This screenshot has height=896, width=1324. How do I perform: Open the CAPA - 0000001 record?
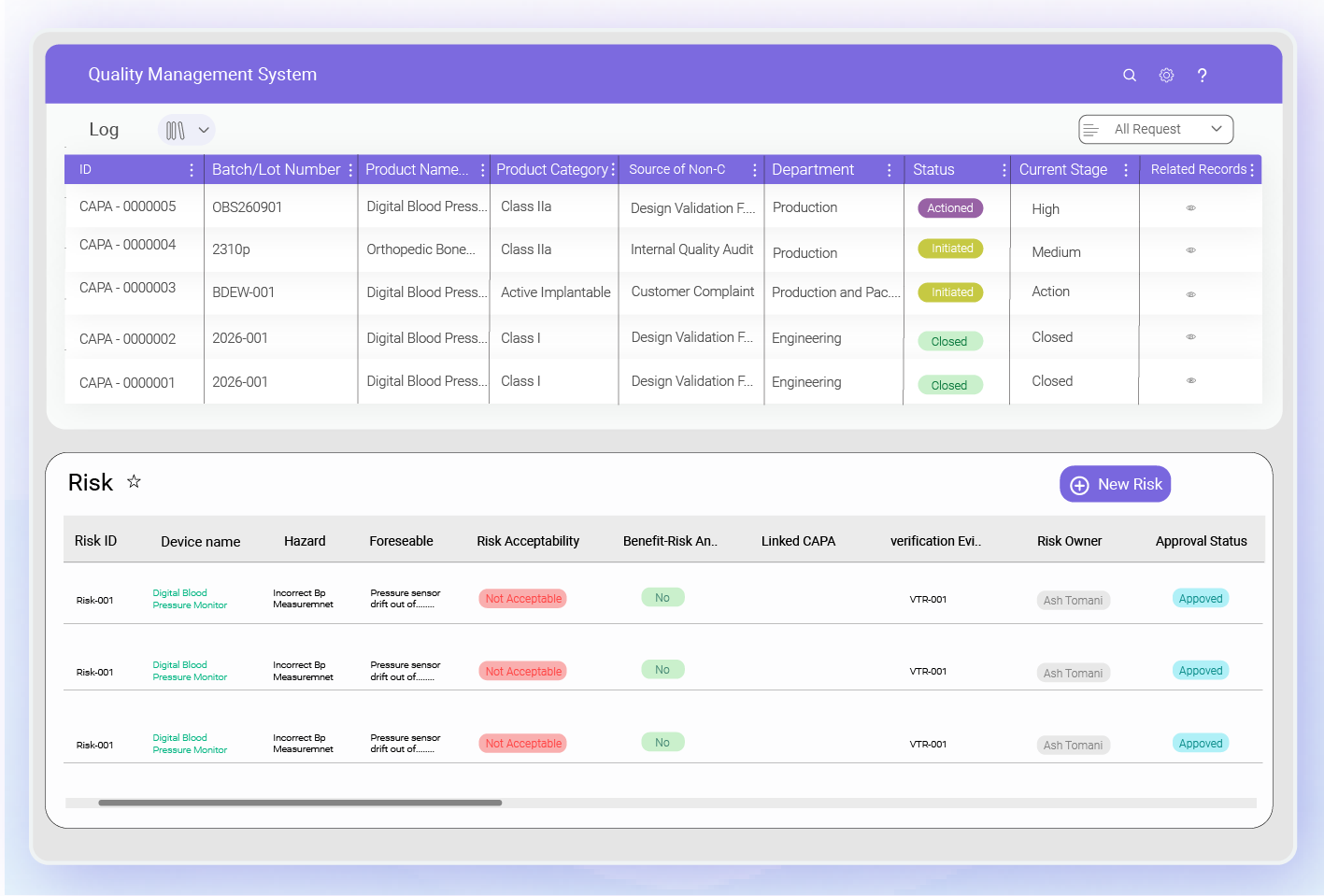point(127,383)
